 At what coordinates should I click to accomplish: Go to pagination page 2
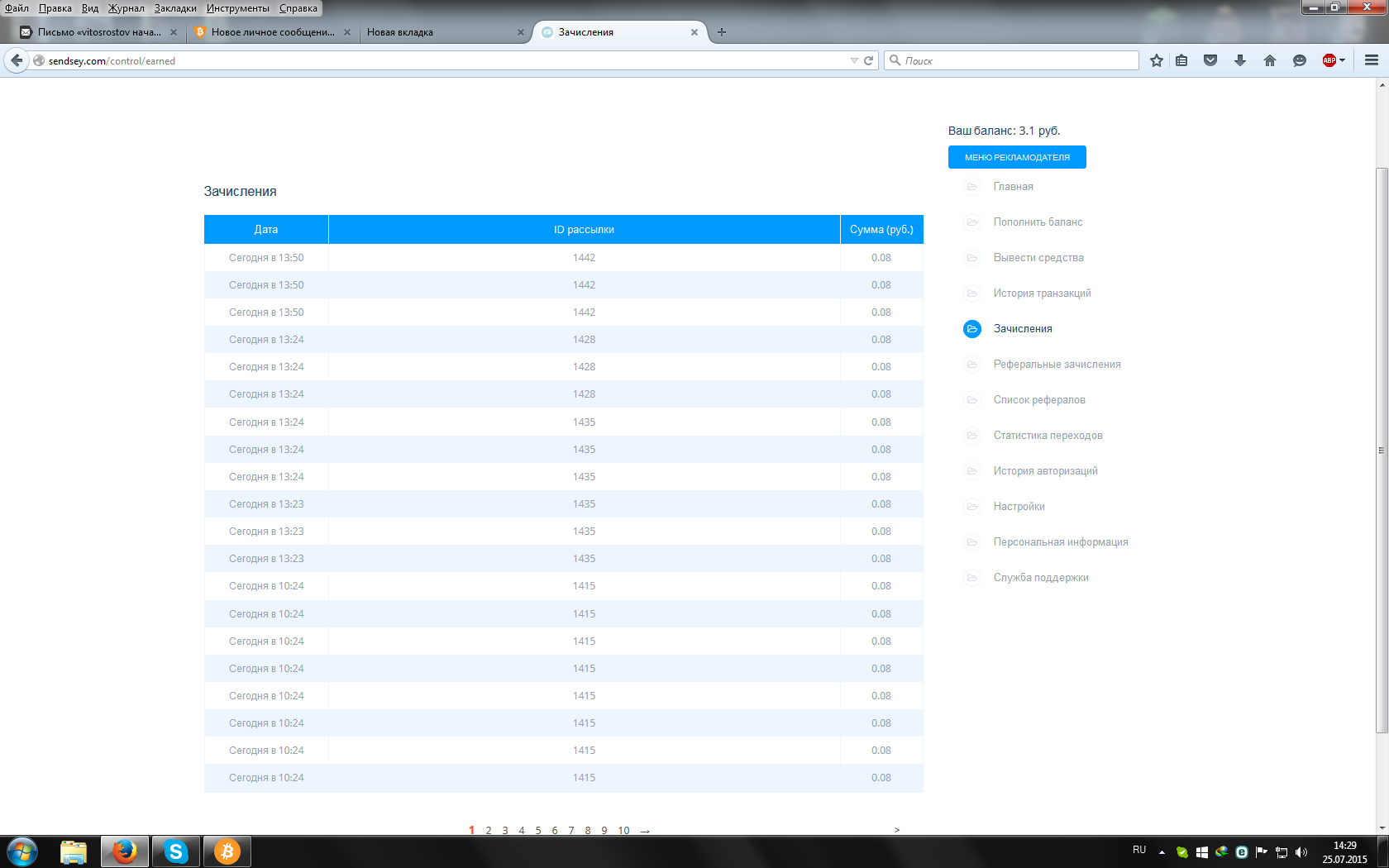click(489, 830)
